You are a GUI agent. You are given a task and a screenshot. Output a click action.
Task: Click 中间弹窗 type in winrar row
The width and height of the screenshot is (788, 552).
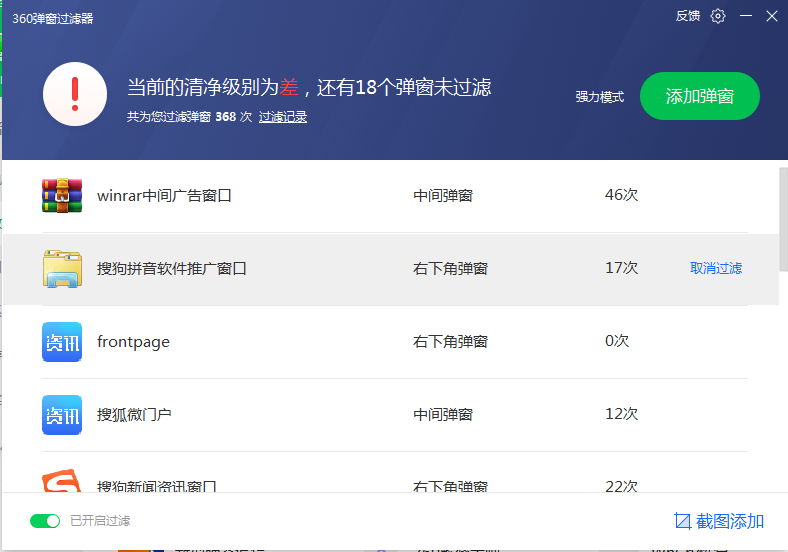click(x=443, y=196)
